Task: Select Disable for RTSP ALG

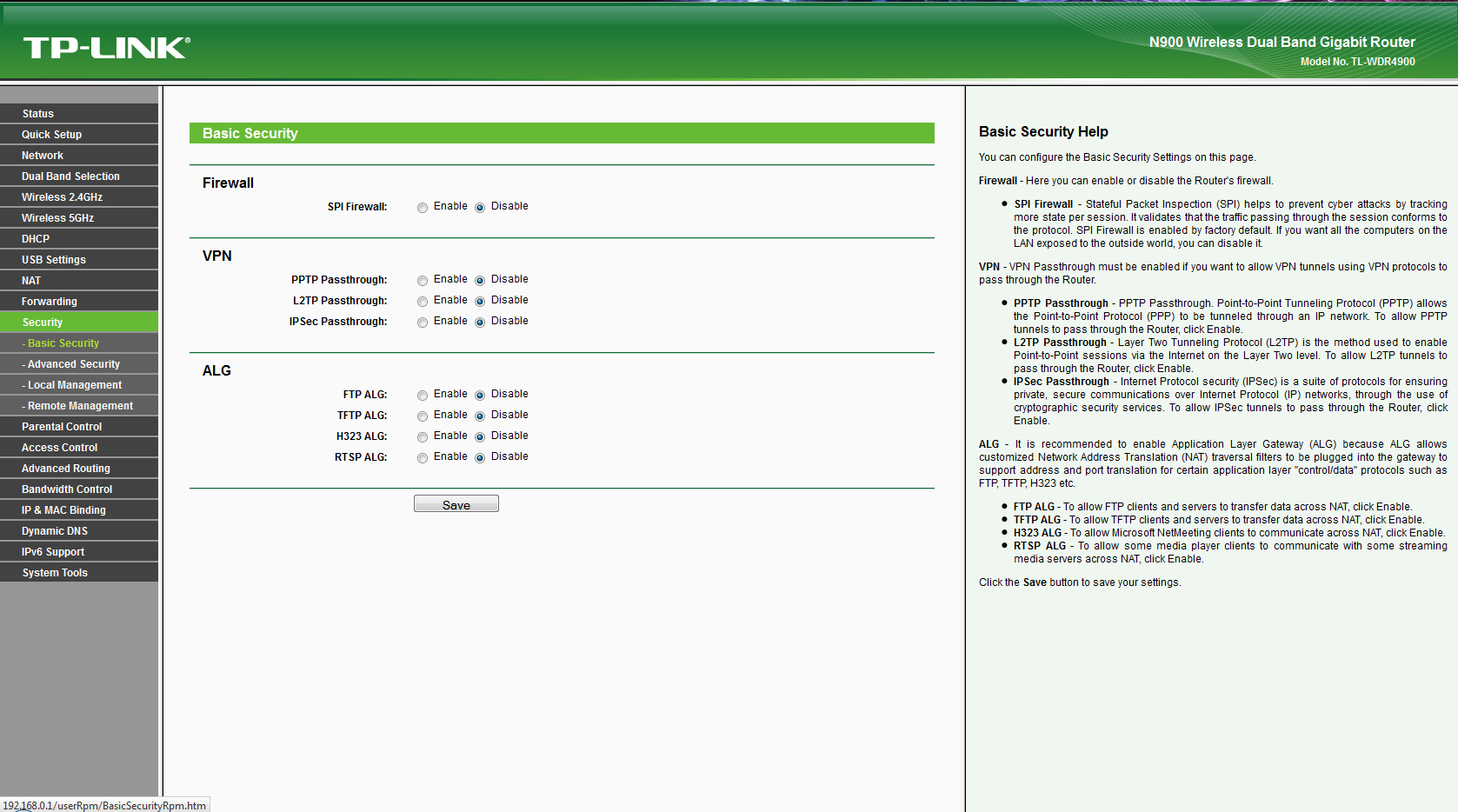Action: click(480, 458)
